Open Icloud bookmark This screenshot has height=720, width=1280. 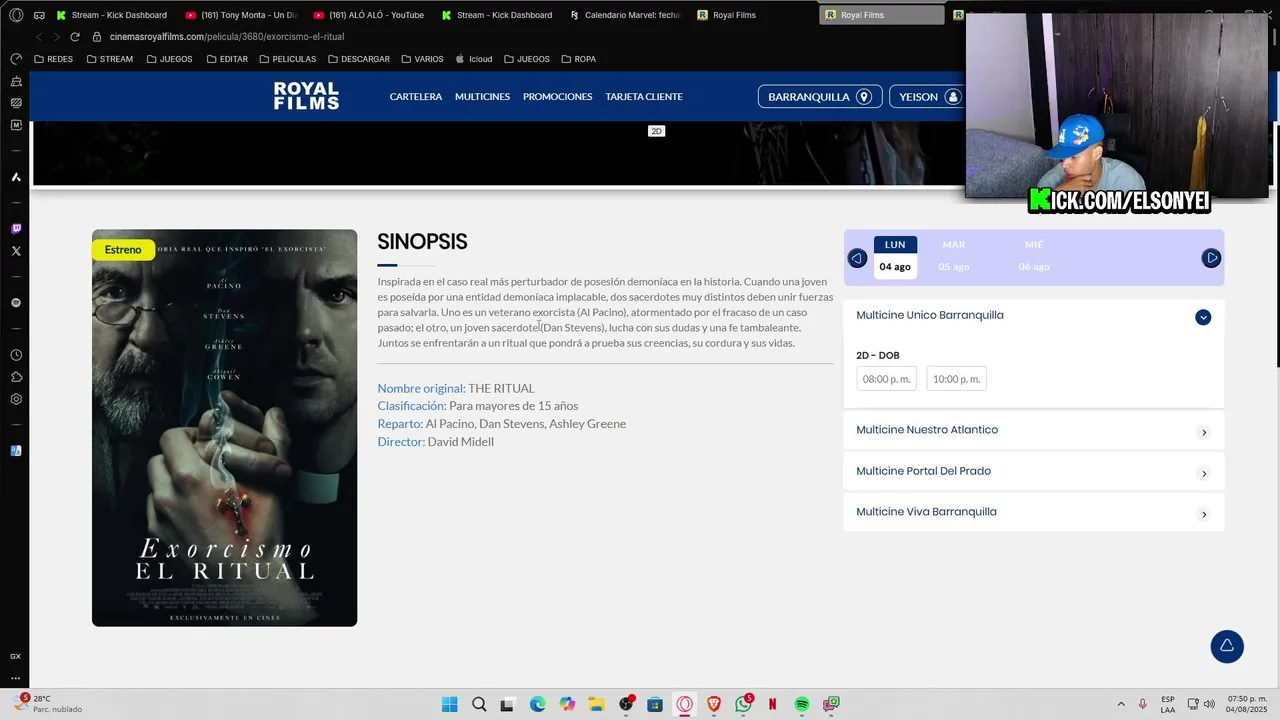tap(474, 59)
